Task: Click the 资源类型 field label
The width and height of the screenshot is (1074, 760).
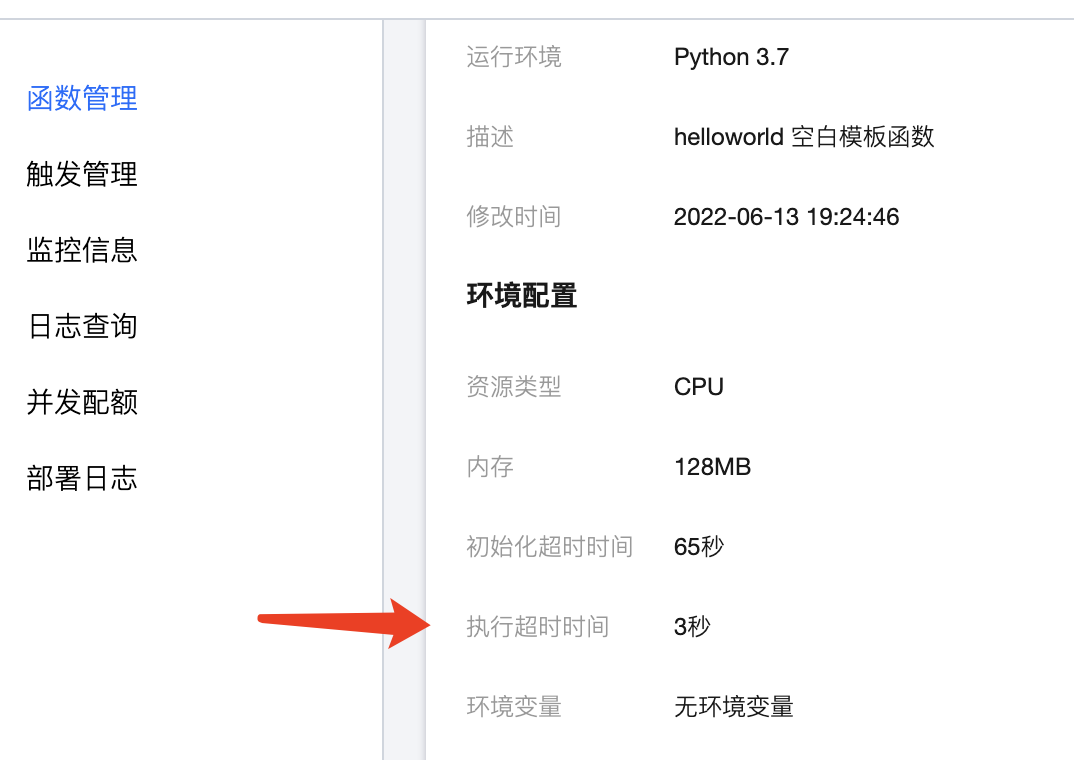Action: pyautogui.click(x=514, y=387)
